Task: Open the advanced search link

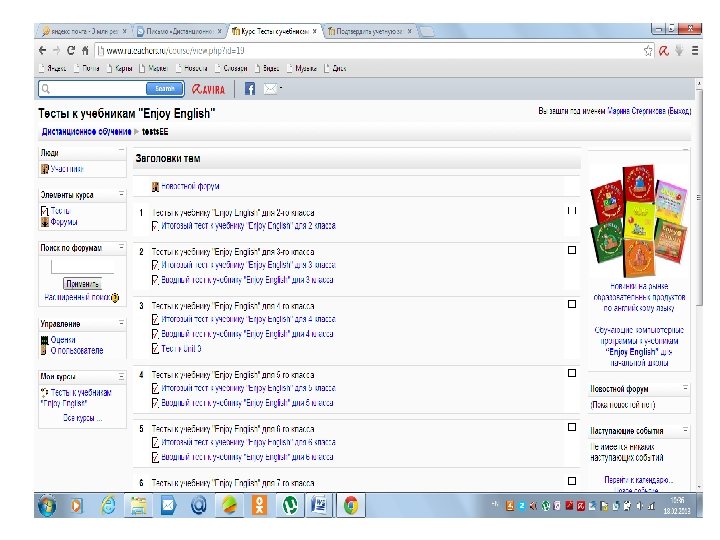Action: (78, 297)
